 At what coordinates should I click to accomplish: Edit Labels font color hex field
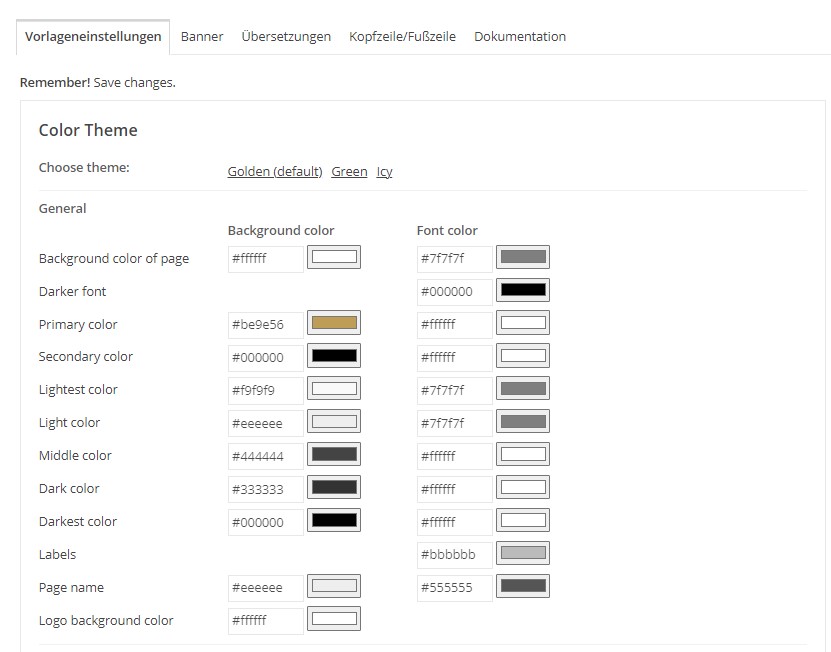[455, 554]
